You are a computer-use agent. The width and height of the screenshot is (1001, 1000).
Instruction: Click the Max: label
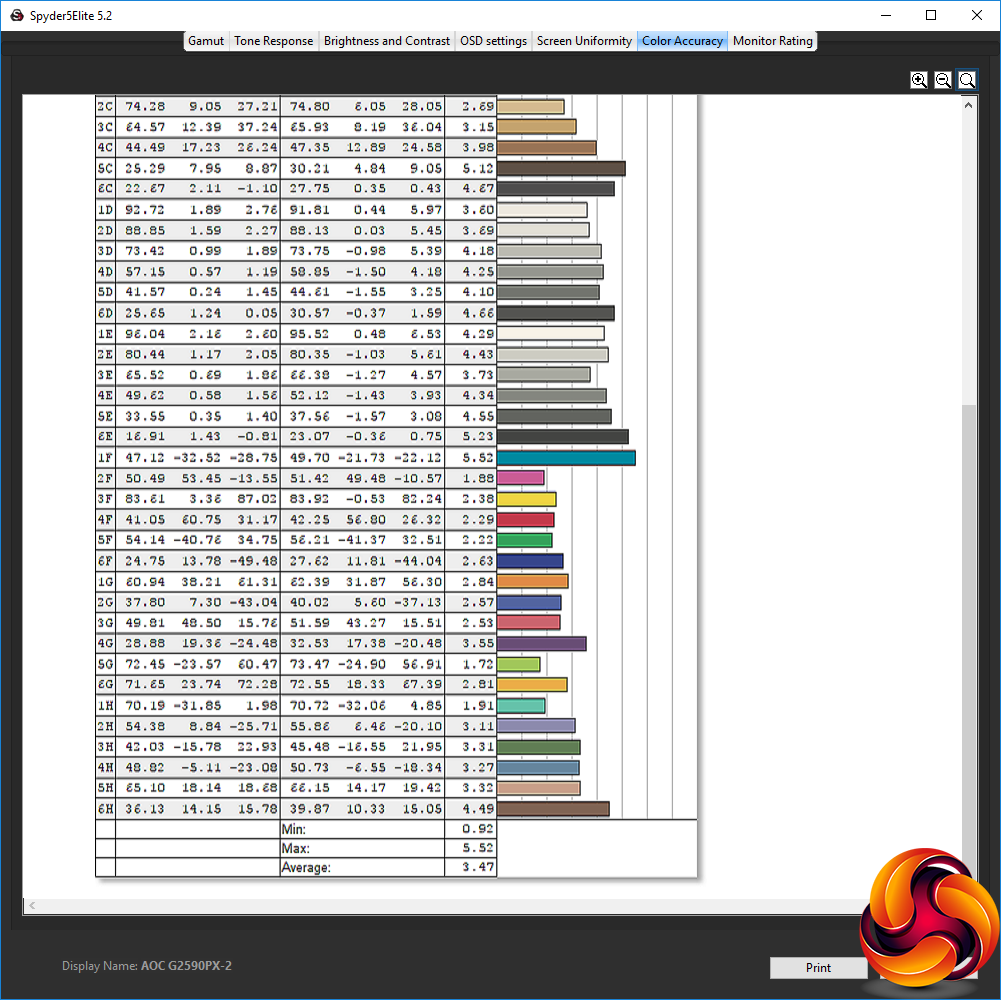pyautogui.click(x=296, y=849)
